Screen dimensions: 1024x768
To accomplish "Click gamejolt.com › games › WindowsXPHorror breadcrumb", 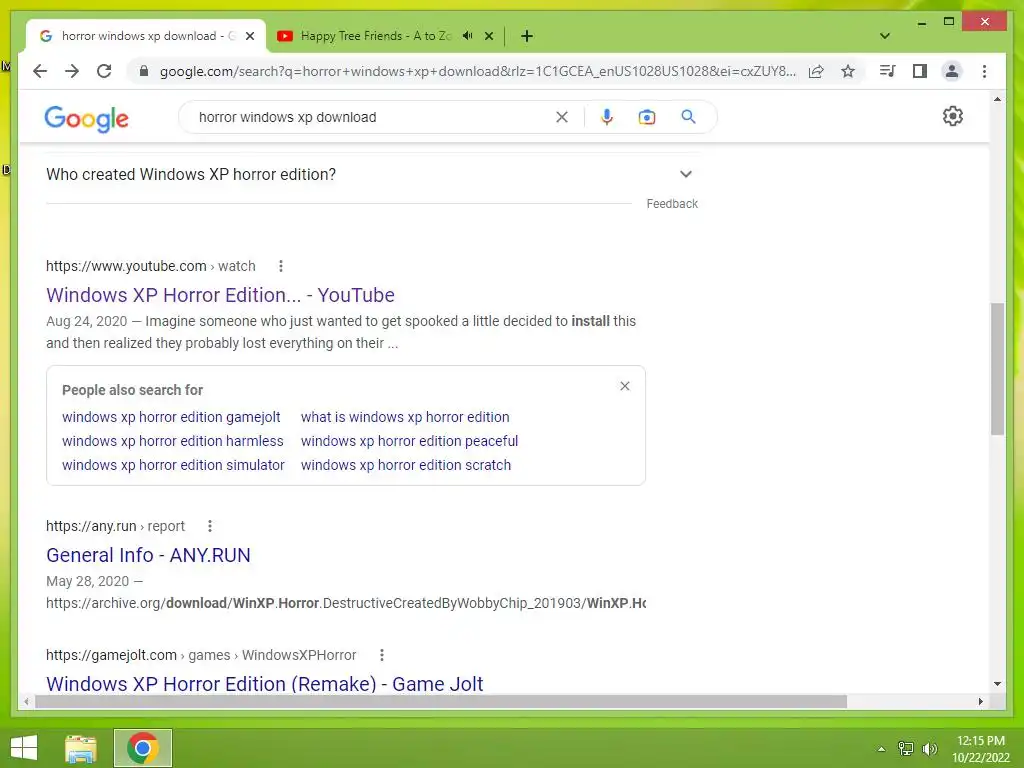I will 201,655.
